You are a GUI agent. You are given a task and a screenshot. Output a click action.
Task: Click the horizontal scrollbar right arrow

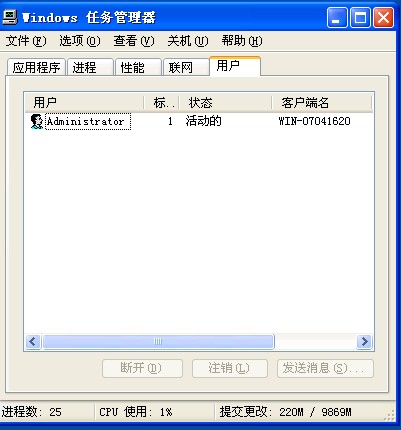click(364, 342)
